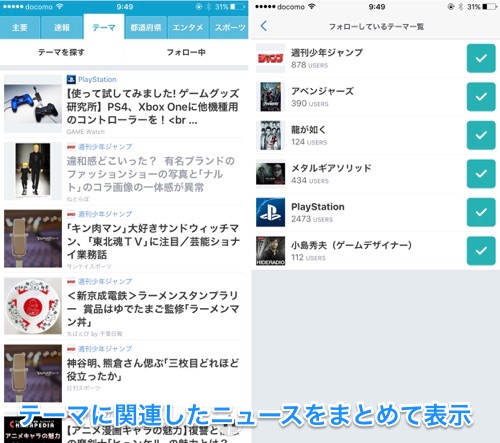The height and width of the screenshot is (443, 500).
Task: Toggle the アベンジャーズ follow checkmark
Action: (481, 97)
